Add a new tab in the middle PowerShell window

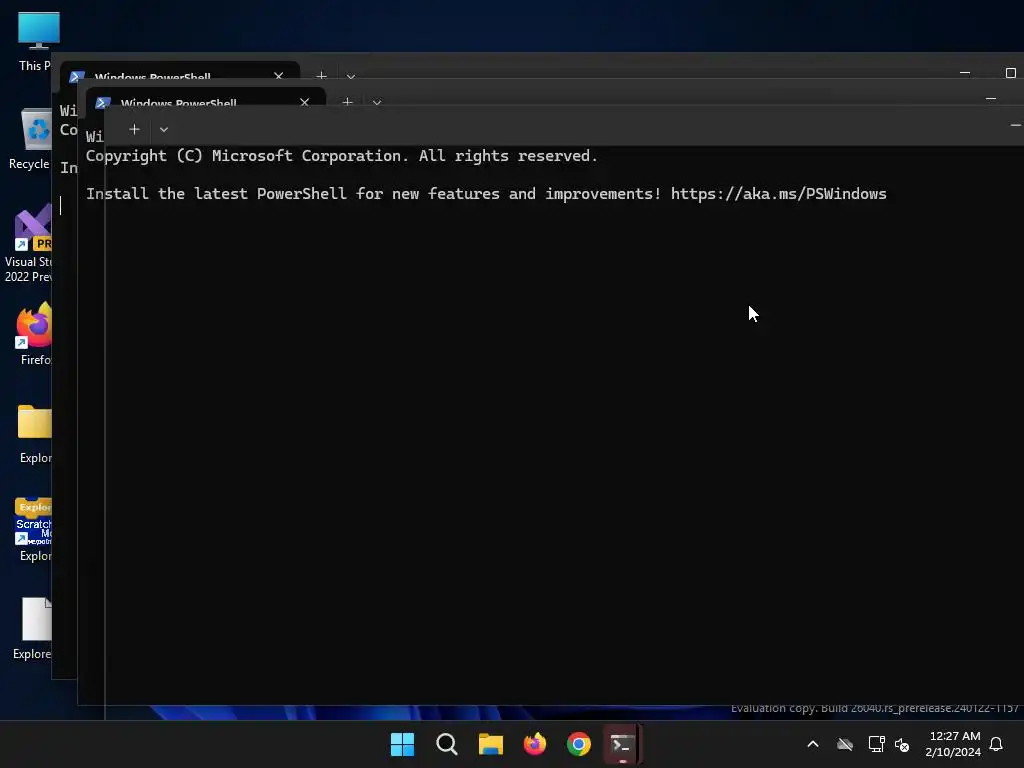[347, 103]
